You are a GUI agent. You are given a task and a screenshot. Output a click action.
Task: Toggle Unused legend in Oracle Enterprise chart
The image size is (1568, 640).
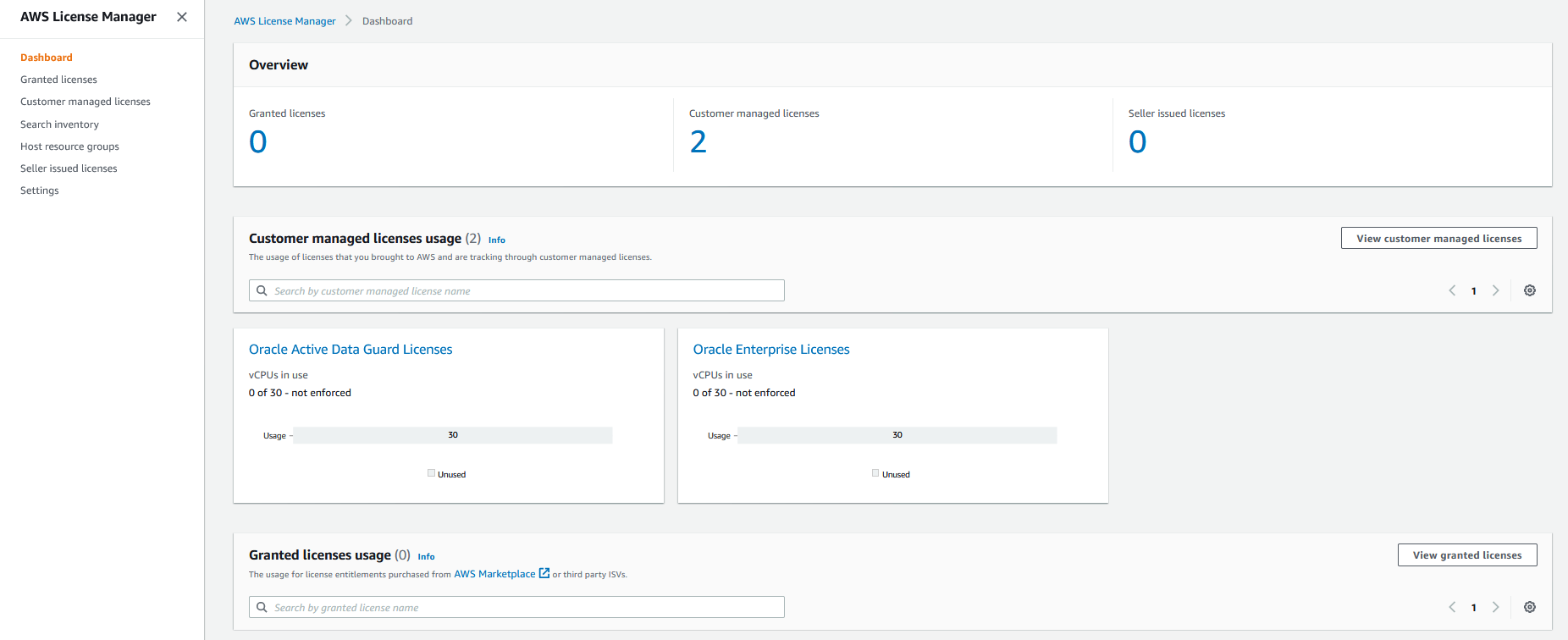(892, 474)
